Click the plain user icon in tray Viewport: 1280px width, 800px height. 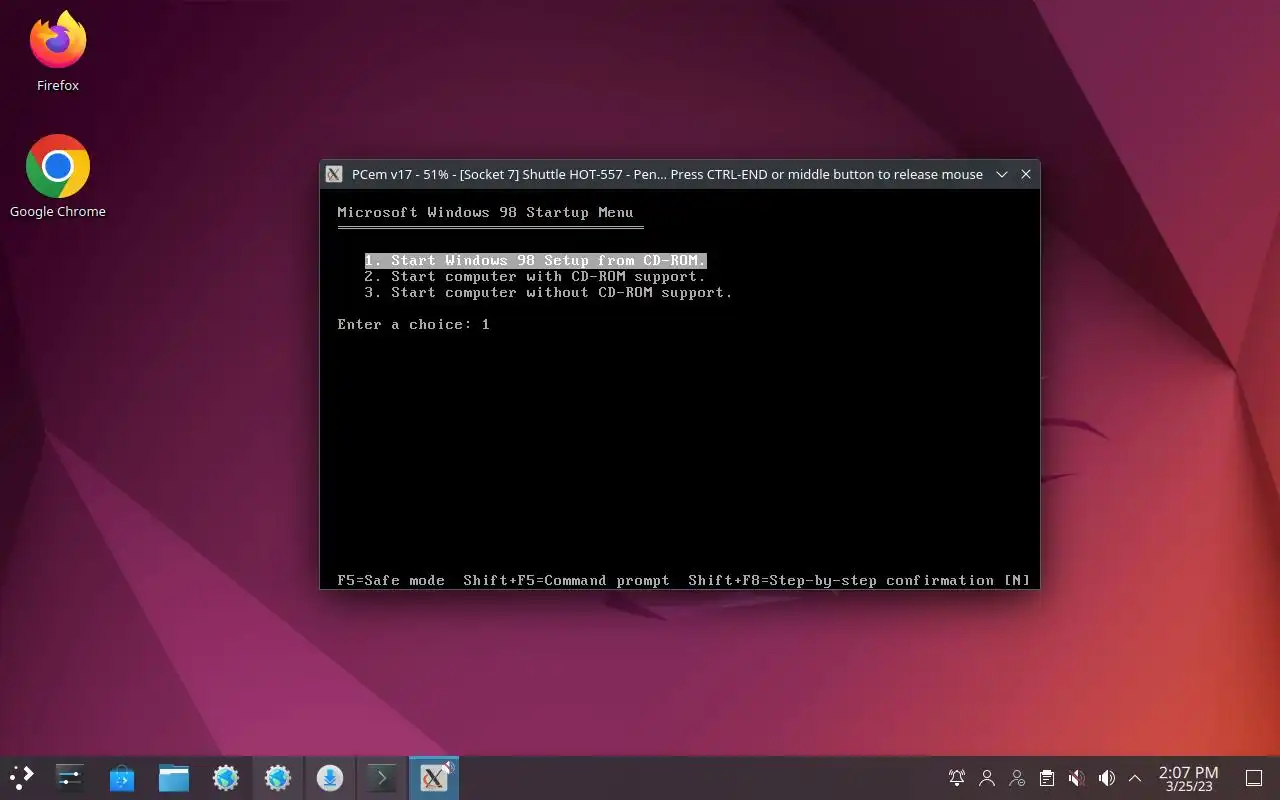(987, 777)
